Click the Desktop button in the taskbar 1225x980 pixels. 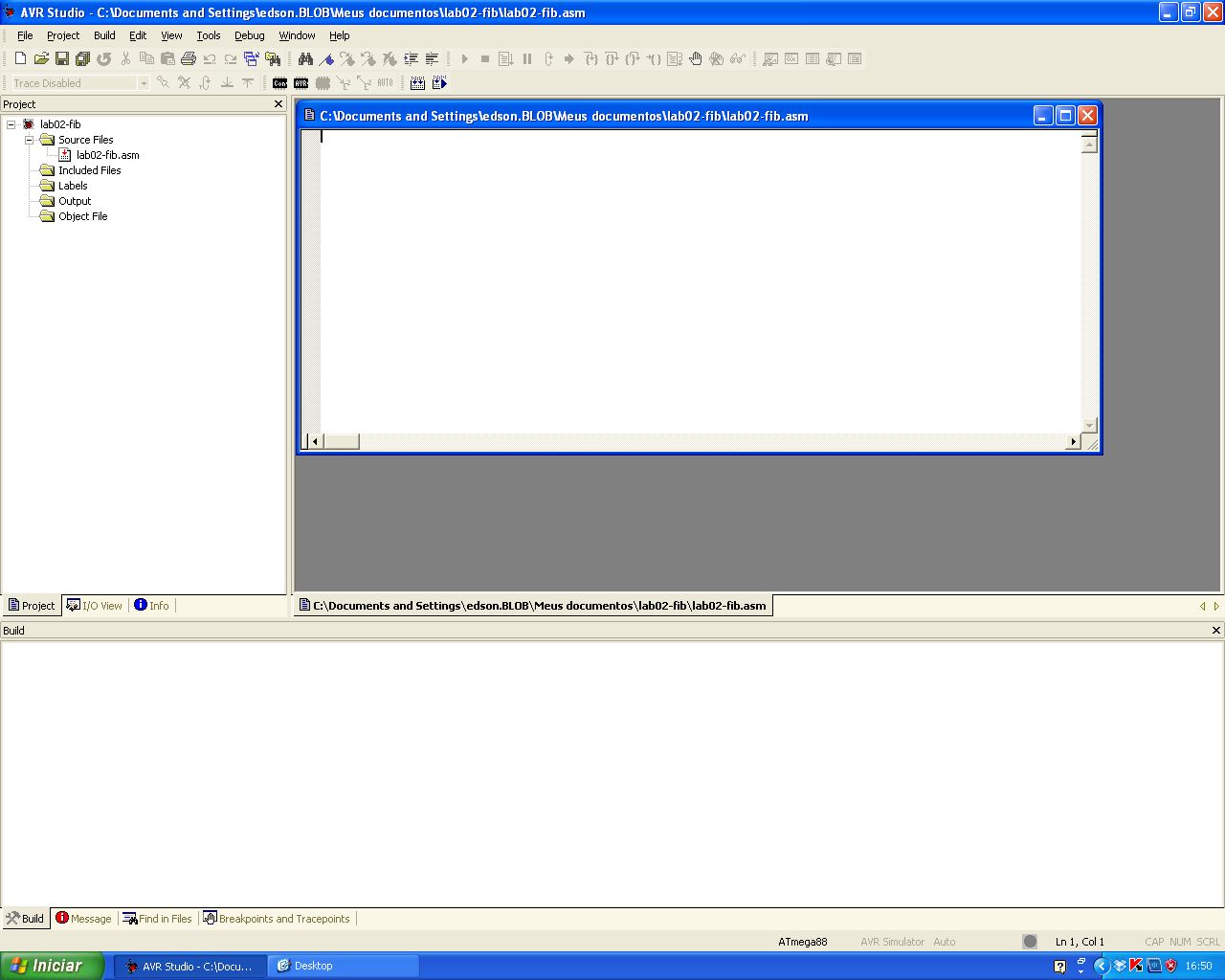point(343,967)
